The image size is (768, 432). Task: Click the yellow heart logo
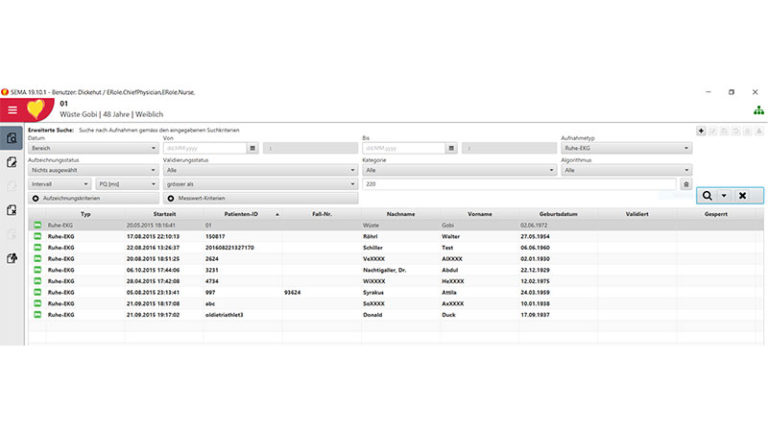(35, 110)
